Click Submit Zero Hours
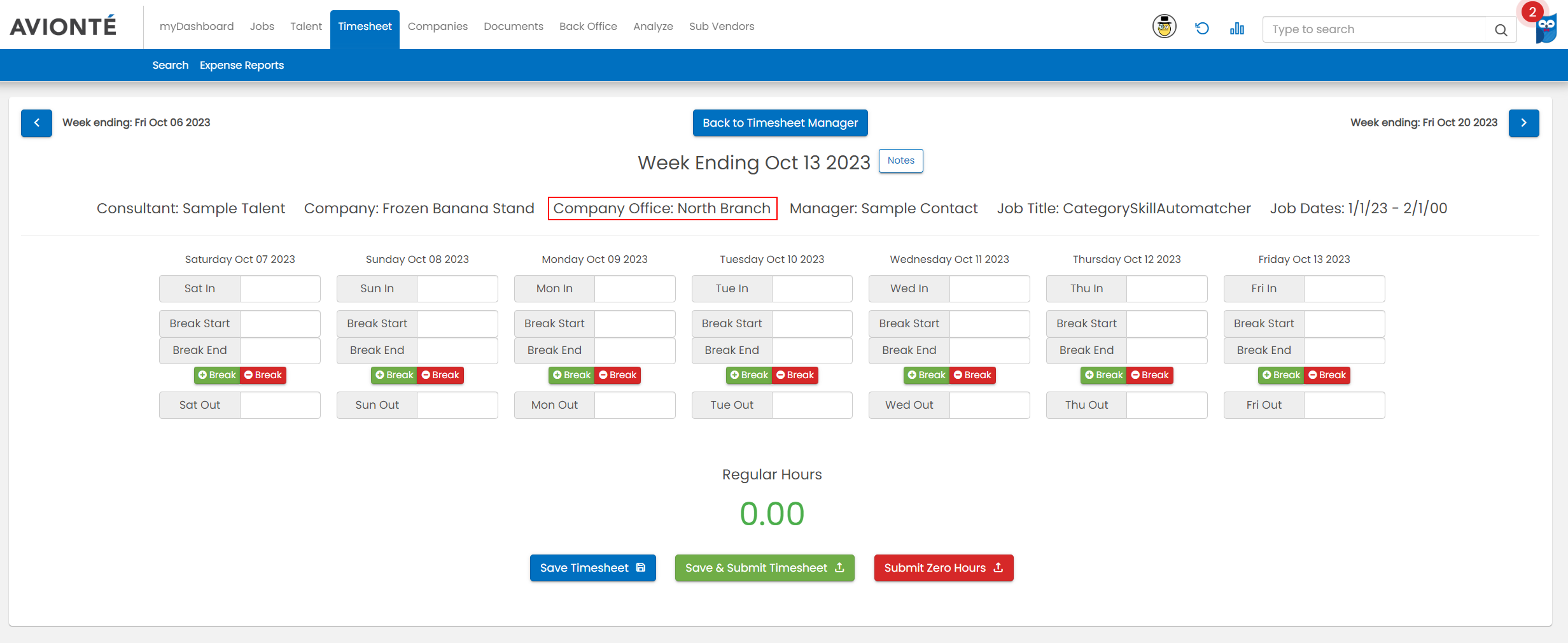Screen dimensions: 1568x643 point(943,568)
